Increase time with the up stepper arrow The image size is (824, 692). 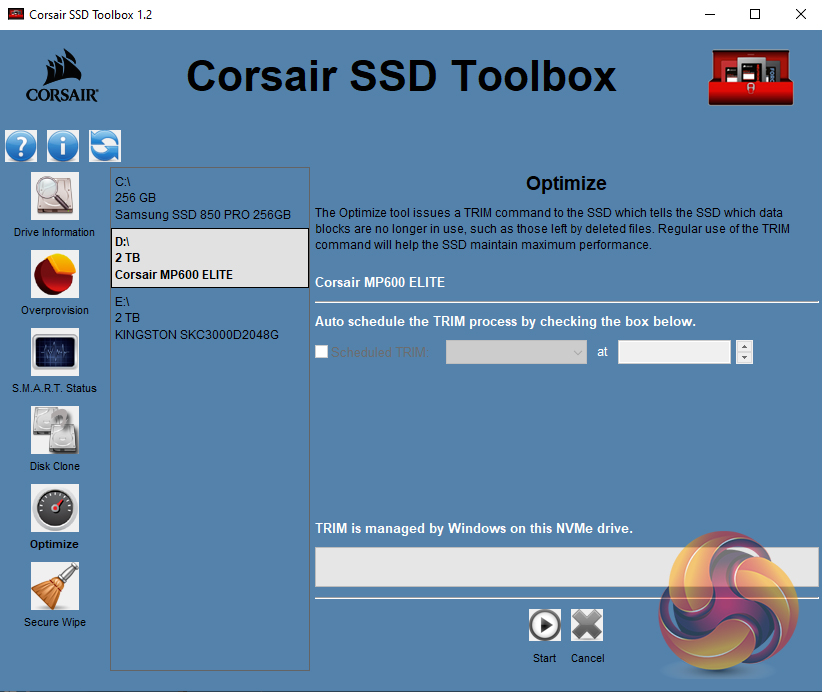(x=744, y=346)
